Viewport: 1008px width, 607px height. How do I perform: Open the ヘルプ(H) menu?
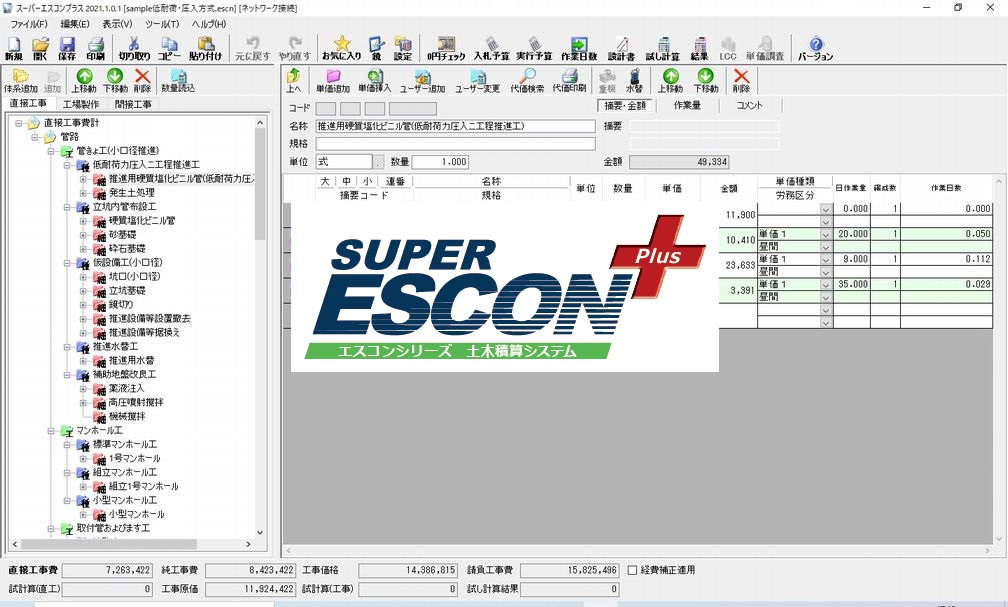pos(209,24)
